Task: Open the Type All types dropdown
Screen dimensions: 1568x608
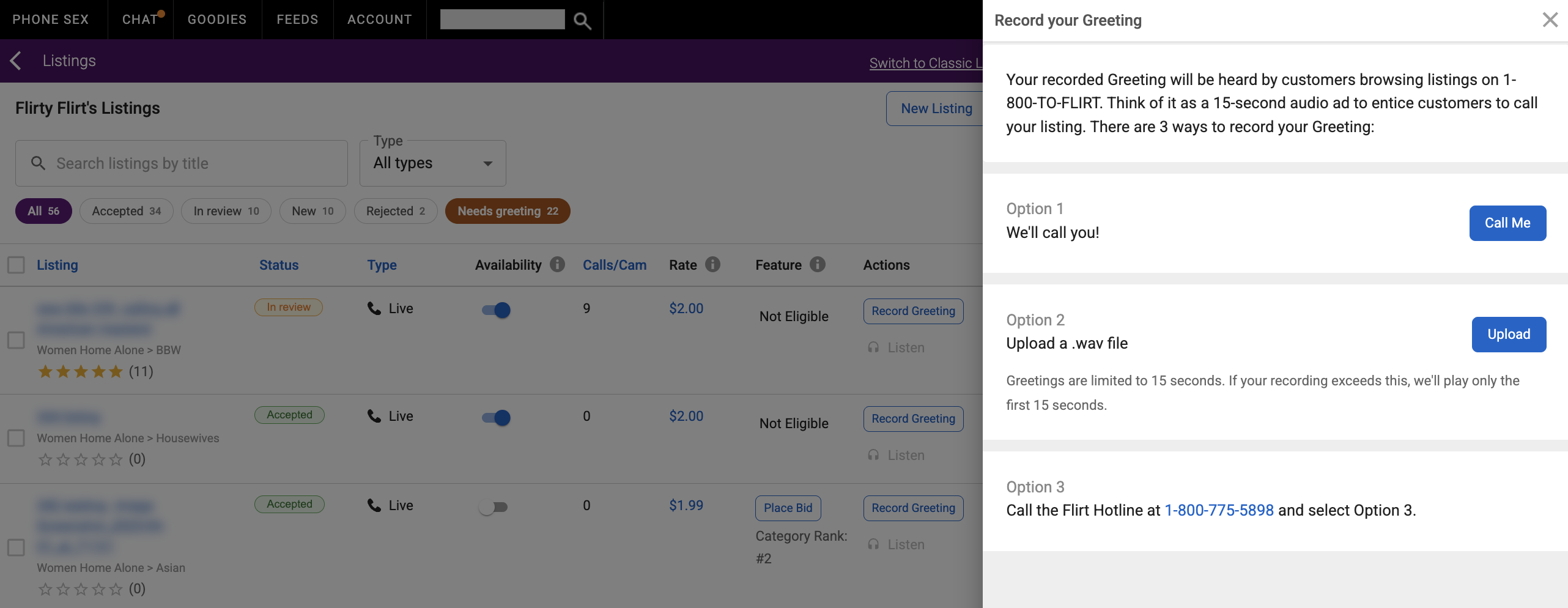Action: pos(433,163)
